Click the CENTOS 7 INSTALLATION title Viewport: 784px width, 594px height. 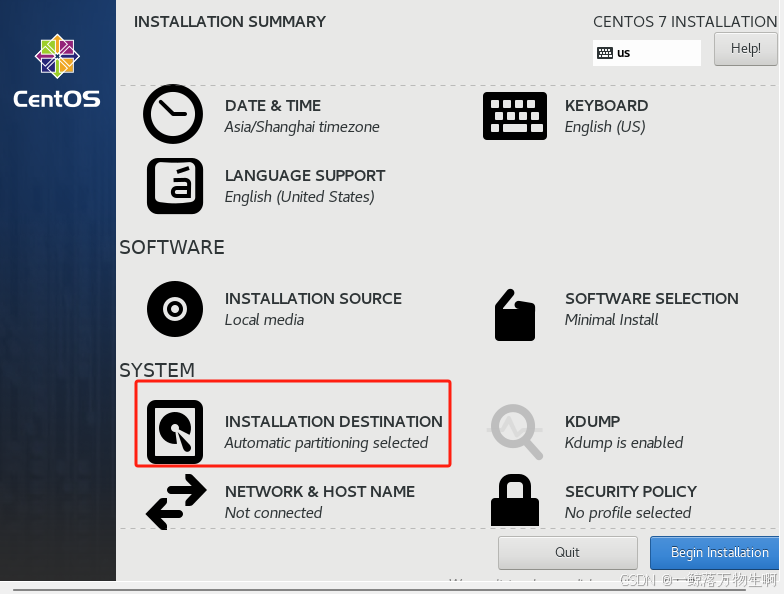[685, 22]
